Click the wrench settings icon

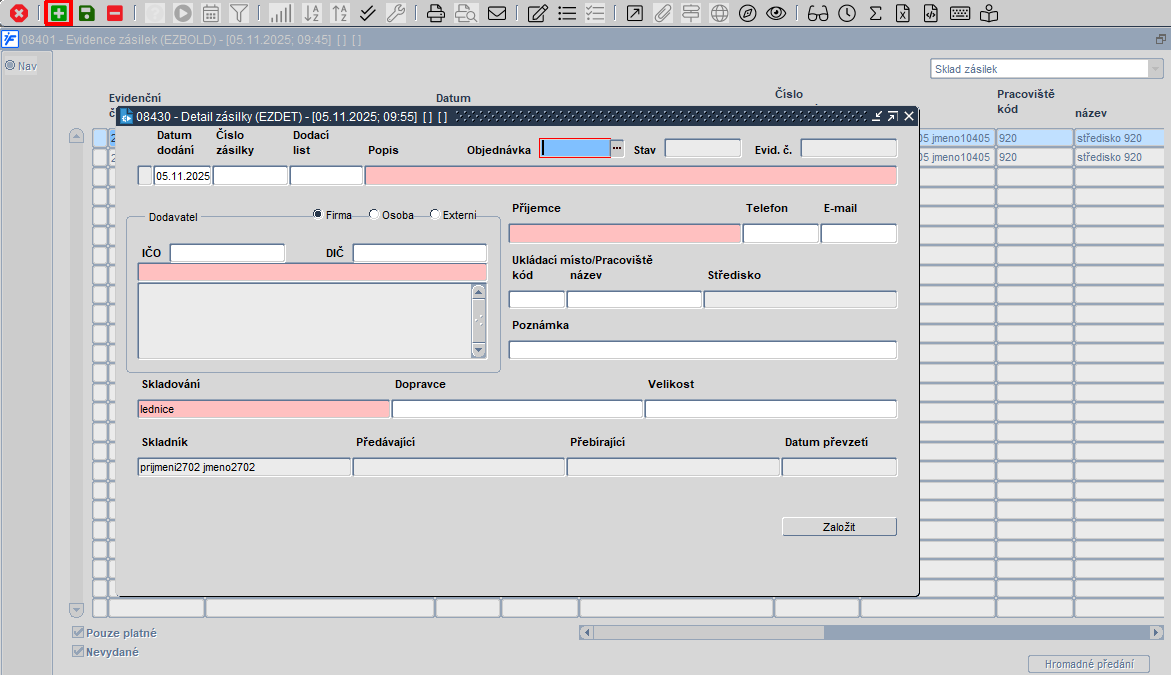point(395,13)
